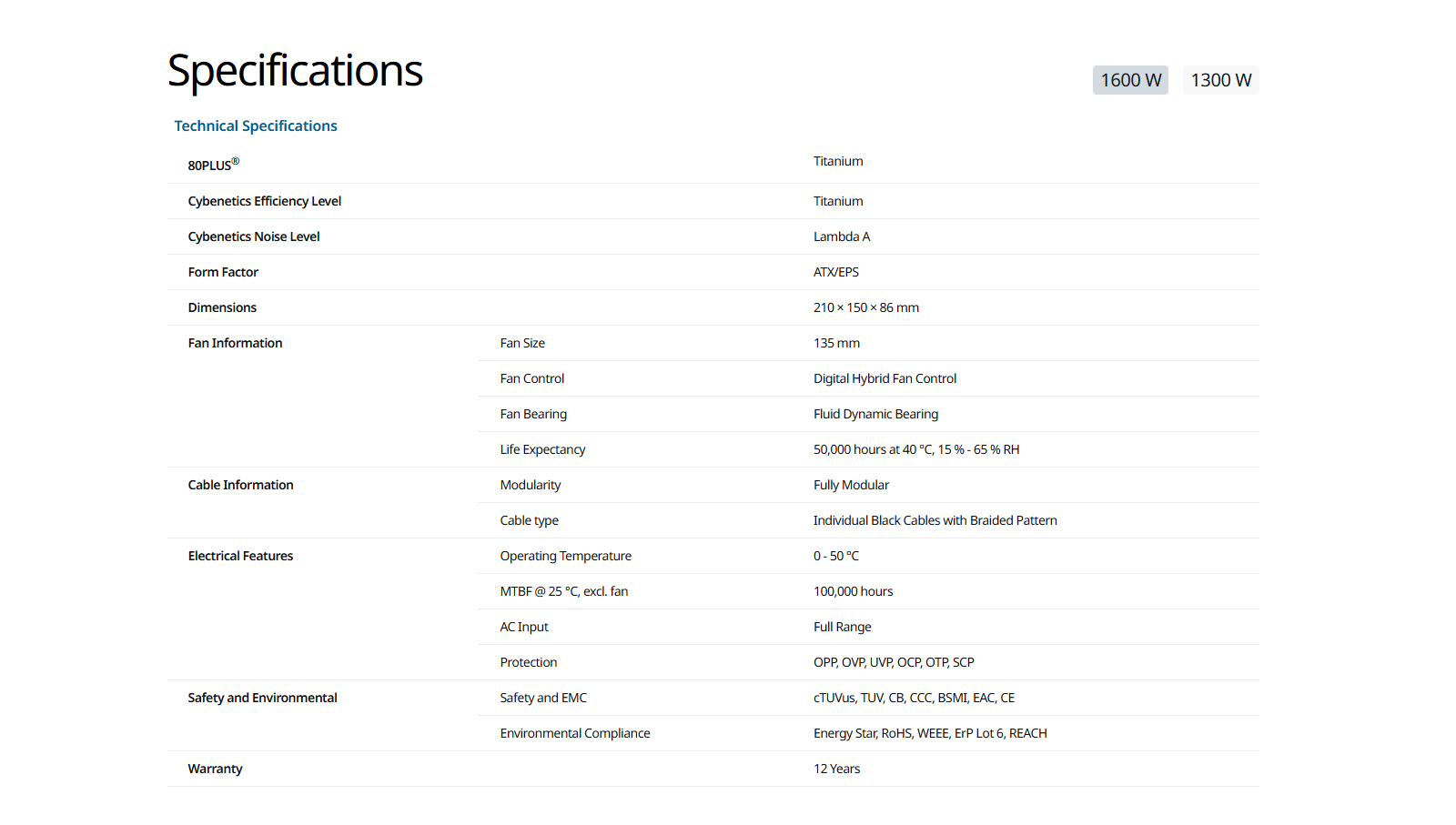Select the Cybenetics Efficiency Level label

(265, 201)
